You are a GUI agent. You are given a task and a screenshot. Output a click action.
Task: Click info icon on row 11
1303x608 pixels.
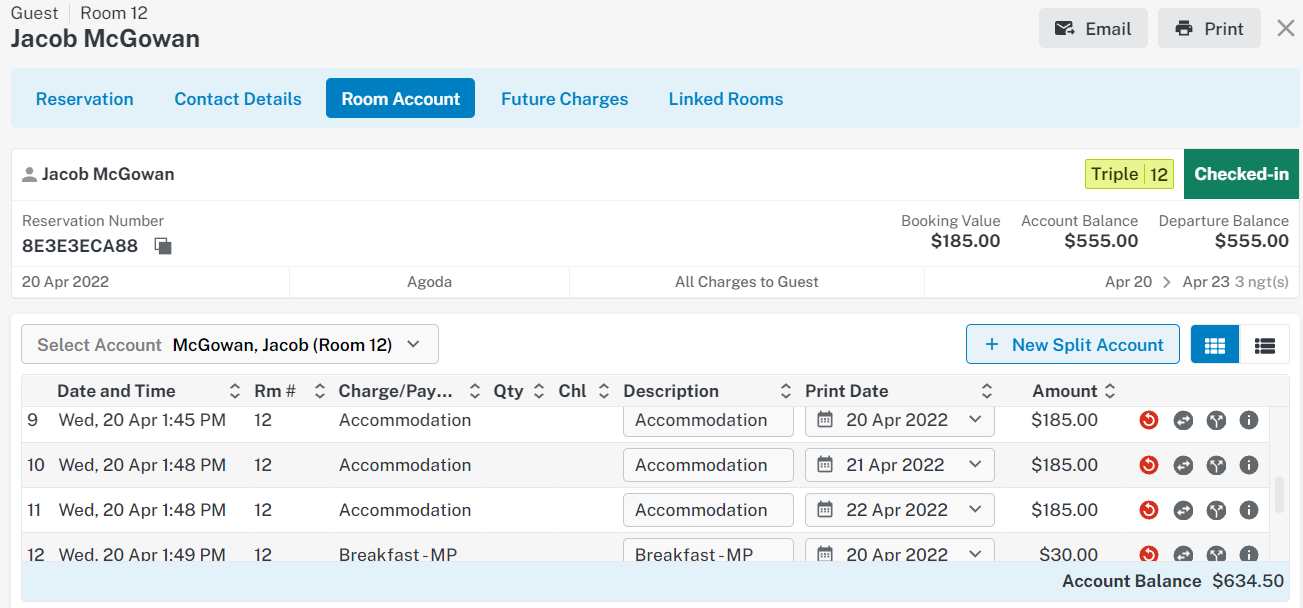[1248, 511]
